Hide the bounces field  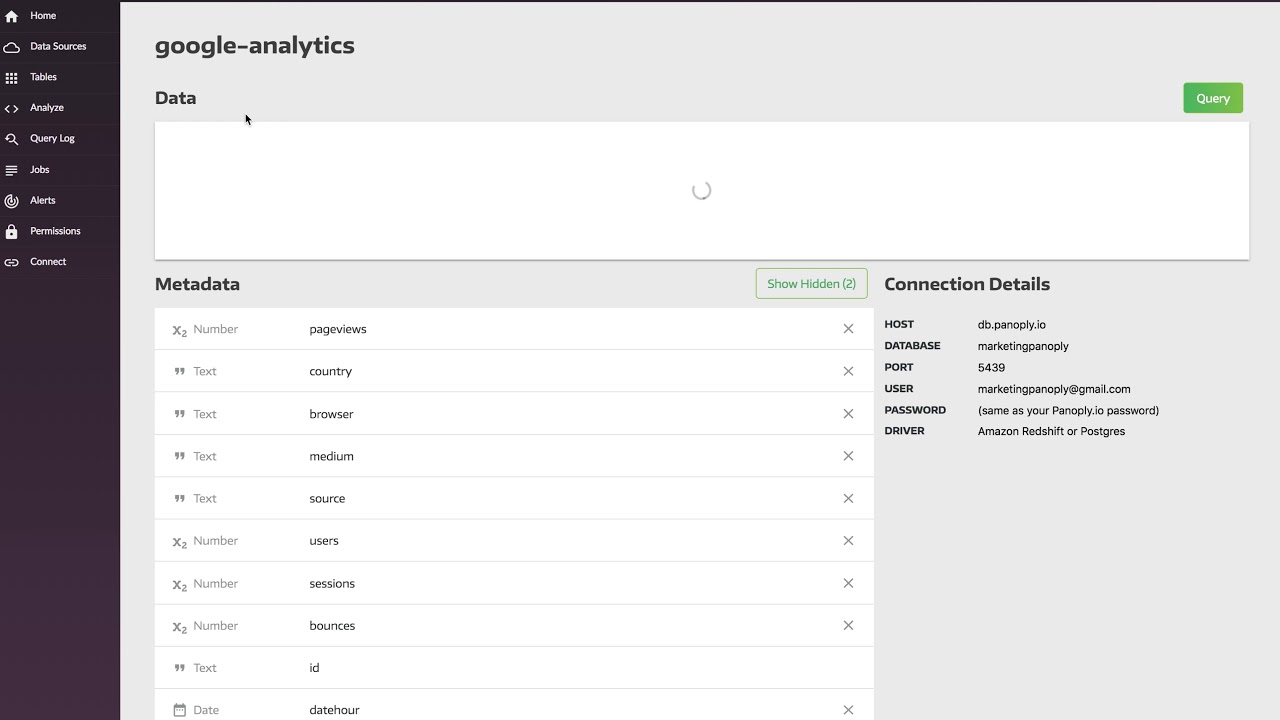[848, 626]
